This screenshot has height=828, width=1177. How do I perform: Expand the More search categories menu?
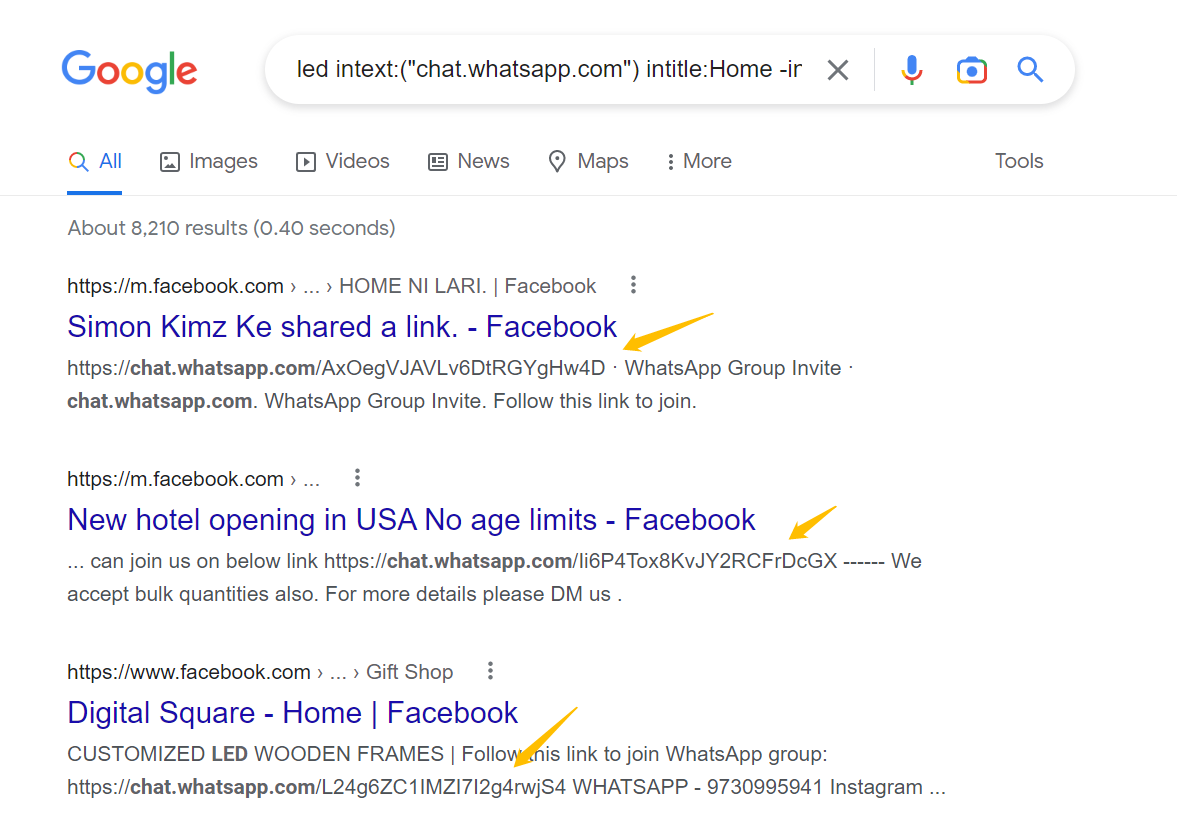699,161
